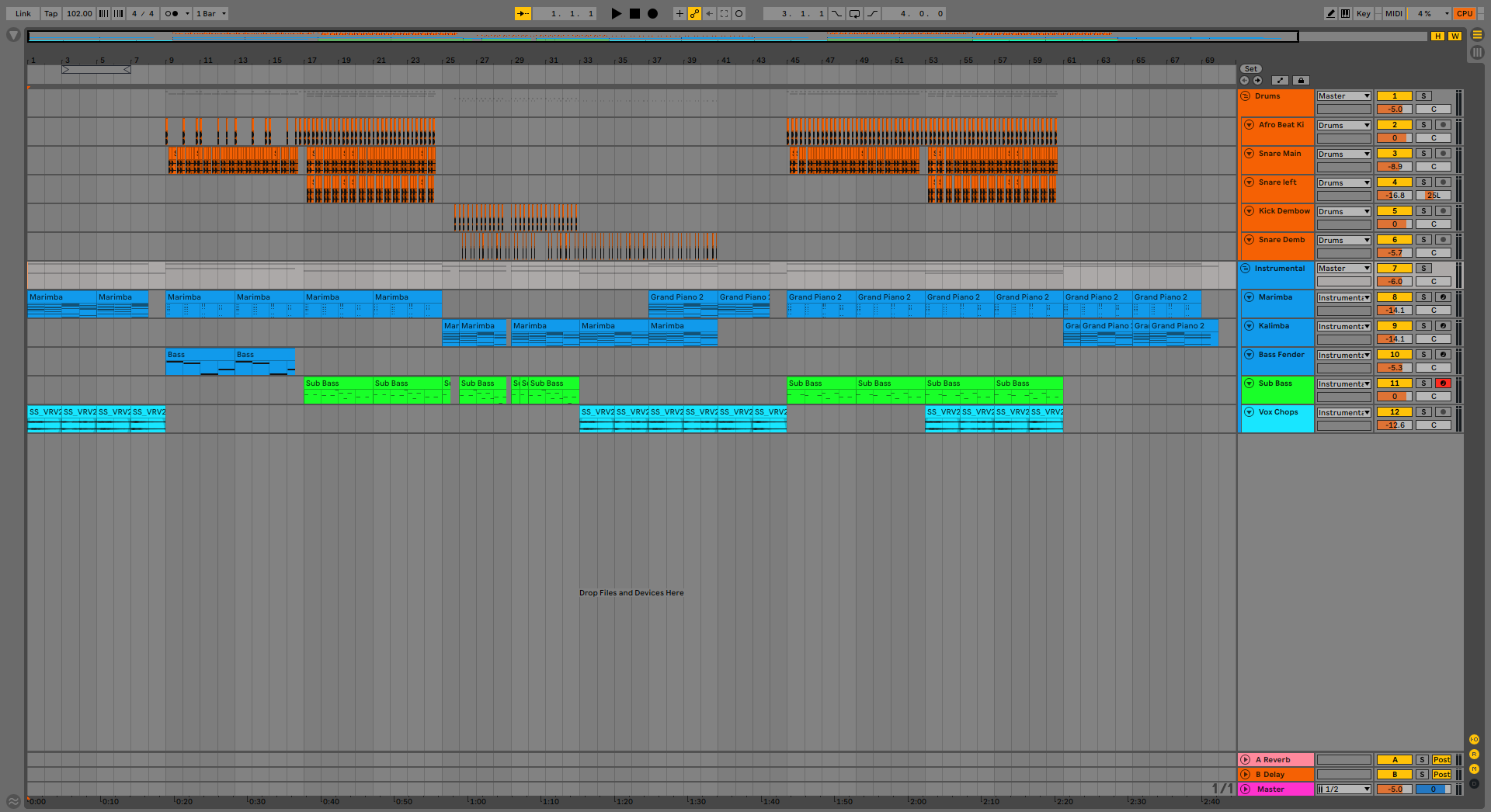This screenshot has width=1491, height=812.
Task: Start playback with the Play button
Action: [x=616, y=13]
